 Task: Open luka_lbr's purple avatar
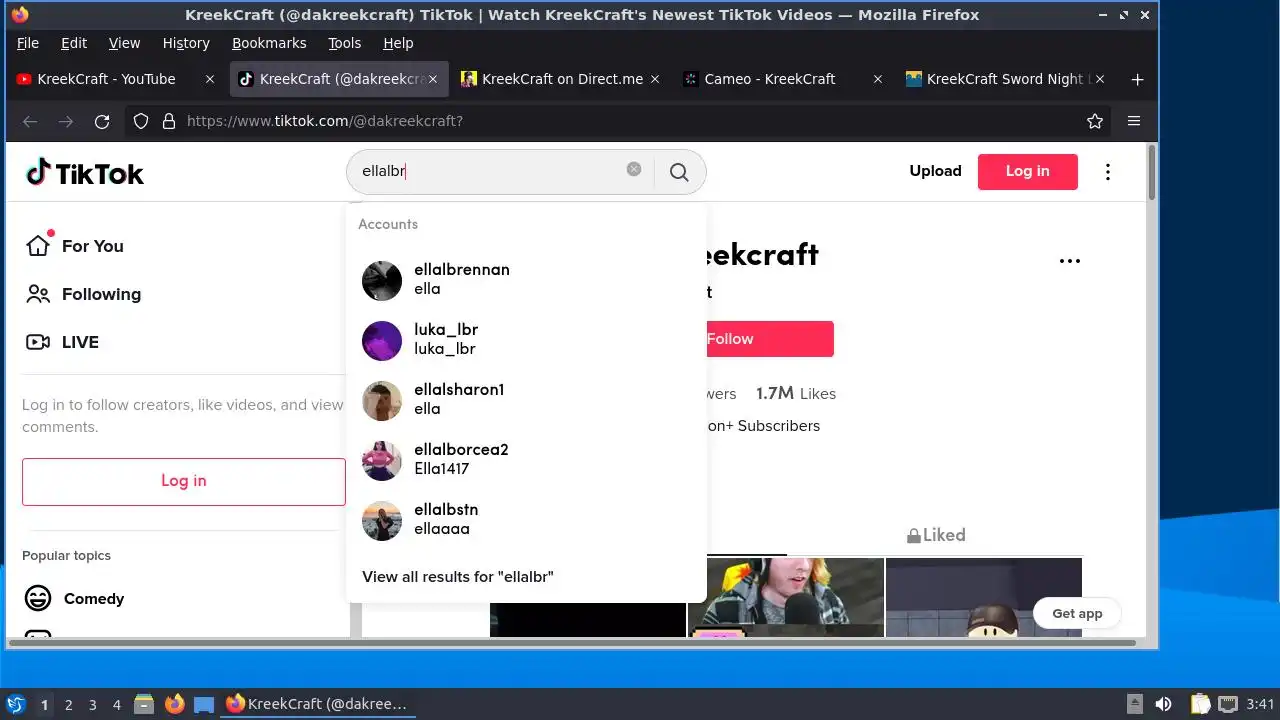[x=382, y=341]
